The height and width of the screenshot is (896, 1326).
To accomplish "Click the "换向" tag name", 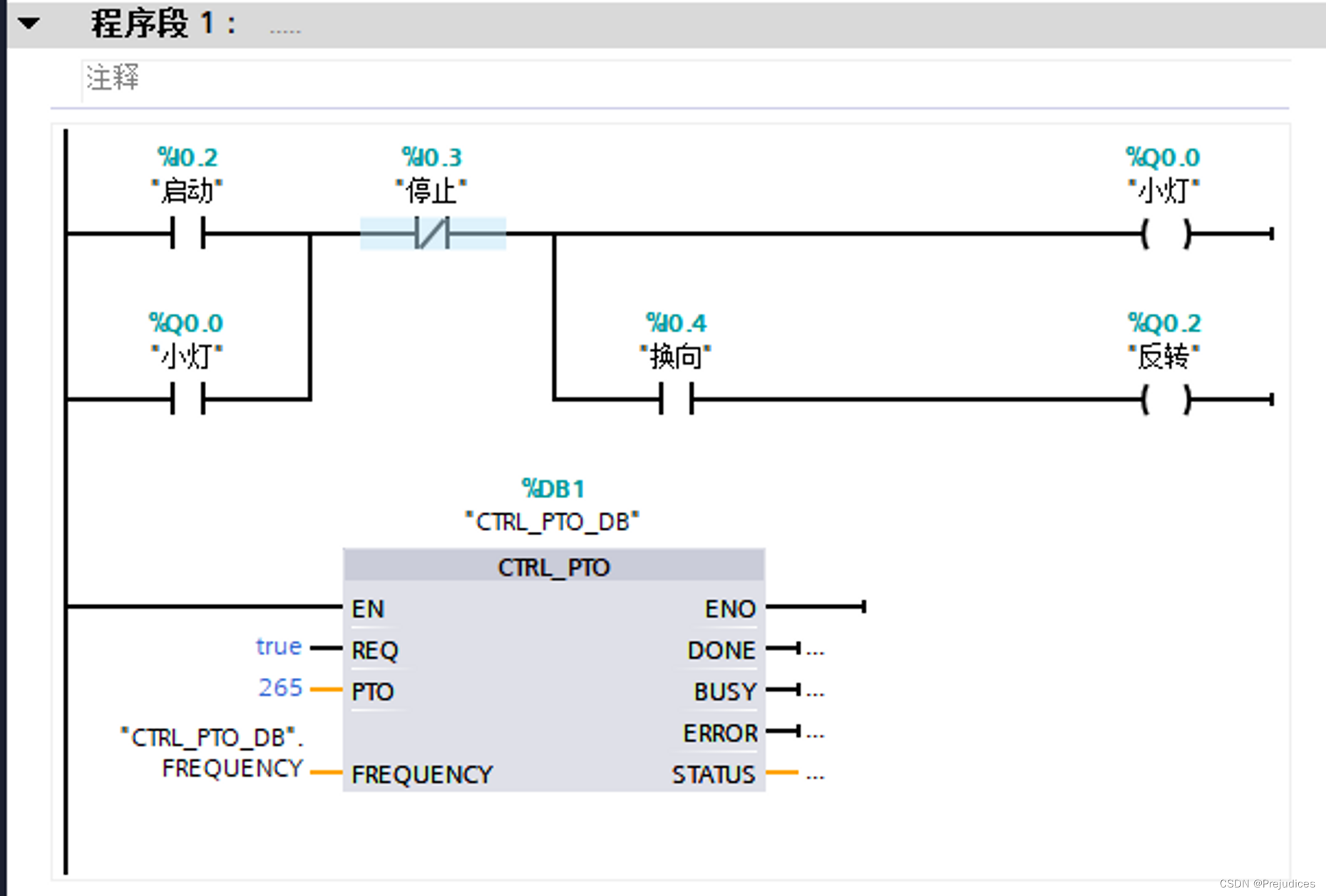I will point(676,356).
